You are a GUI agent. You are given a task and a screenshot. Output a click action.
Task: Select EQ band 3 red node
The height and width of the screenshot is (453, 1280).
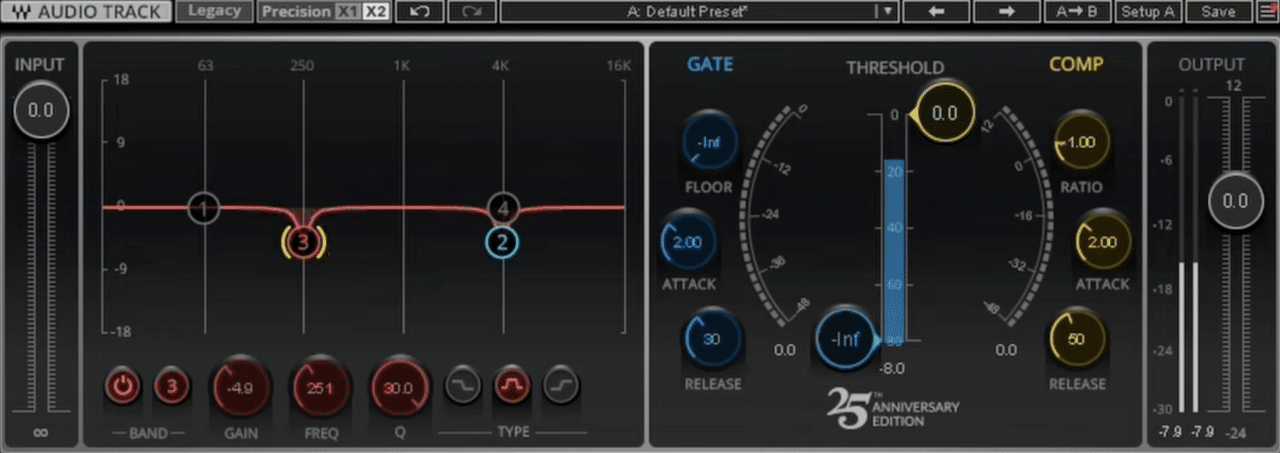point(304,241)
